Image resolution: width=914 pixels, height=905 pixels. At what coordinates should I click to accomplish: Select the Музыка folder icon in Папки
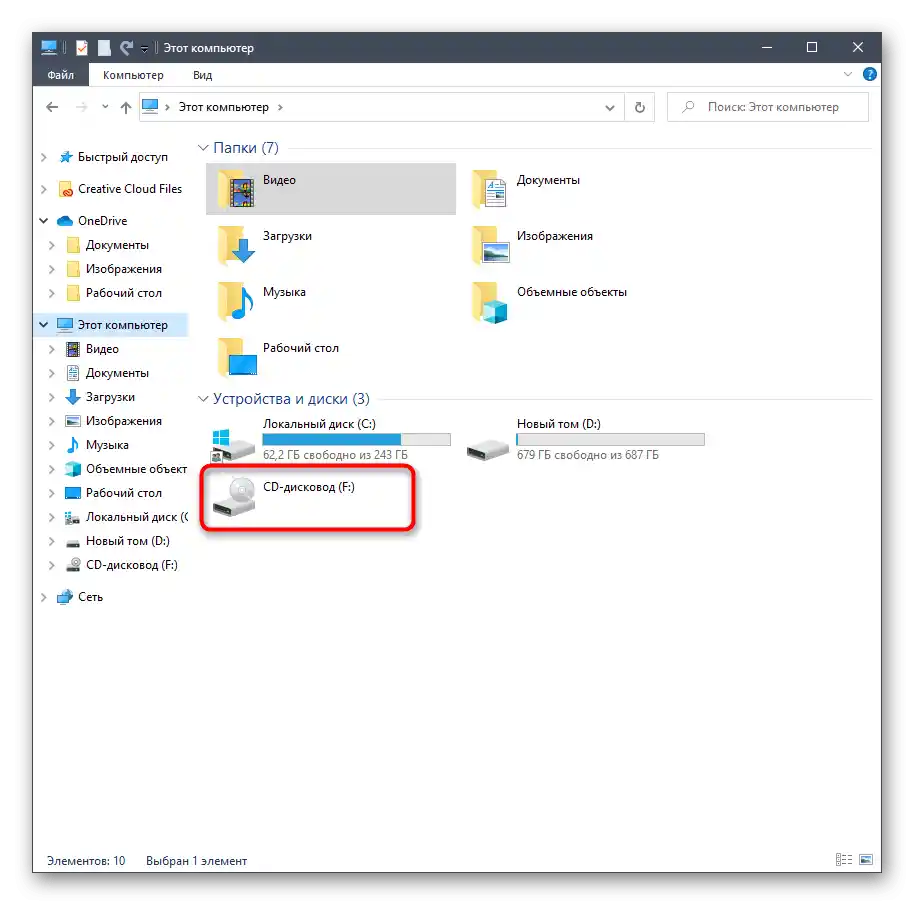[x=236, y=302]
